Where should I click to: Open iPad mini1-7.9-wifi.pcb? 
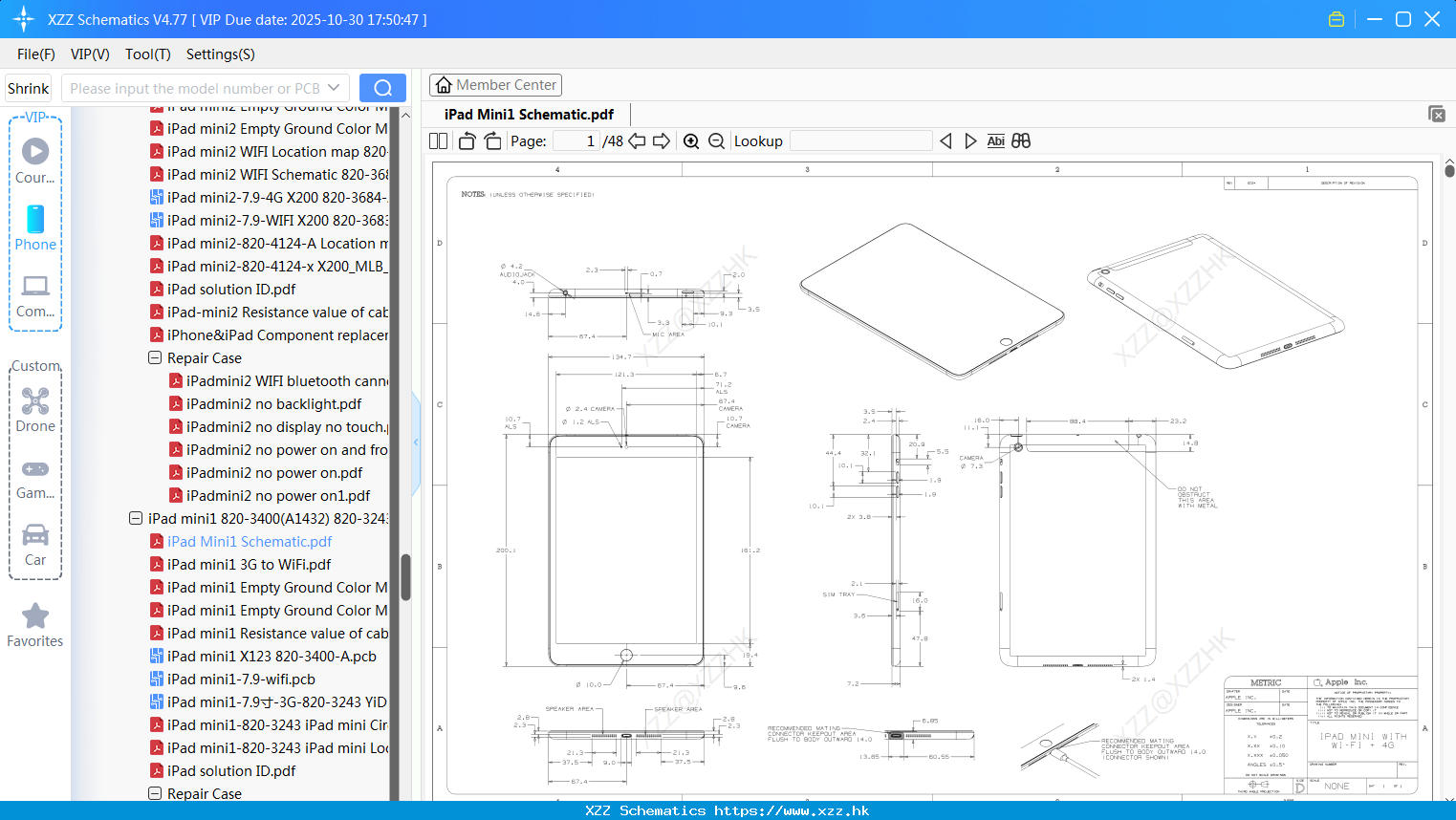click(x=241, y=679)
